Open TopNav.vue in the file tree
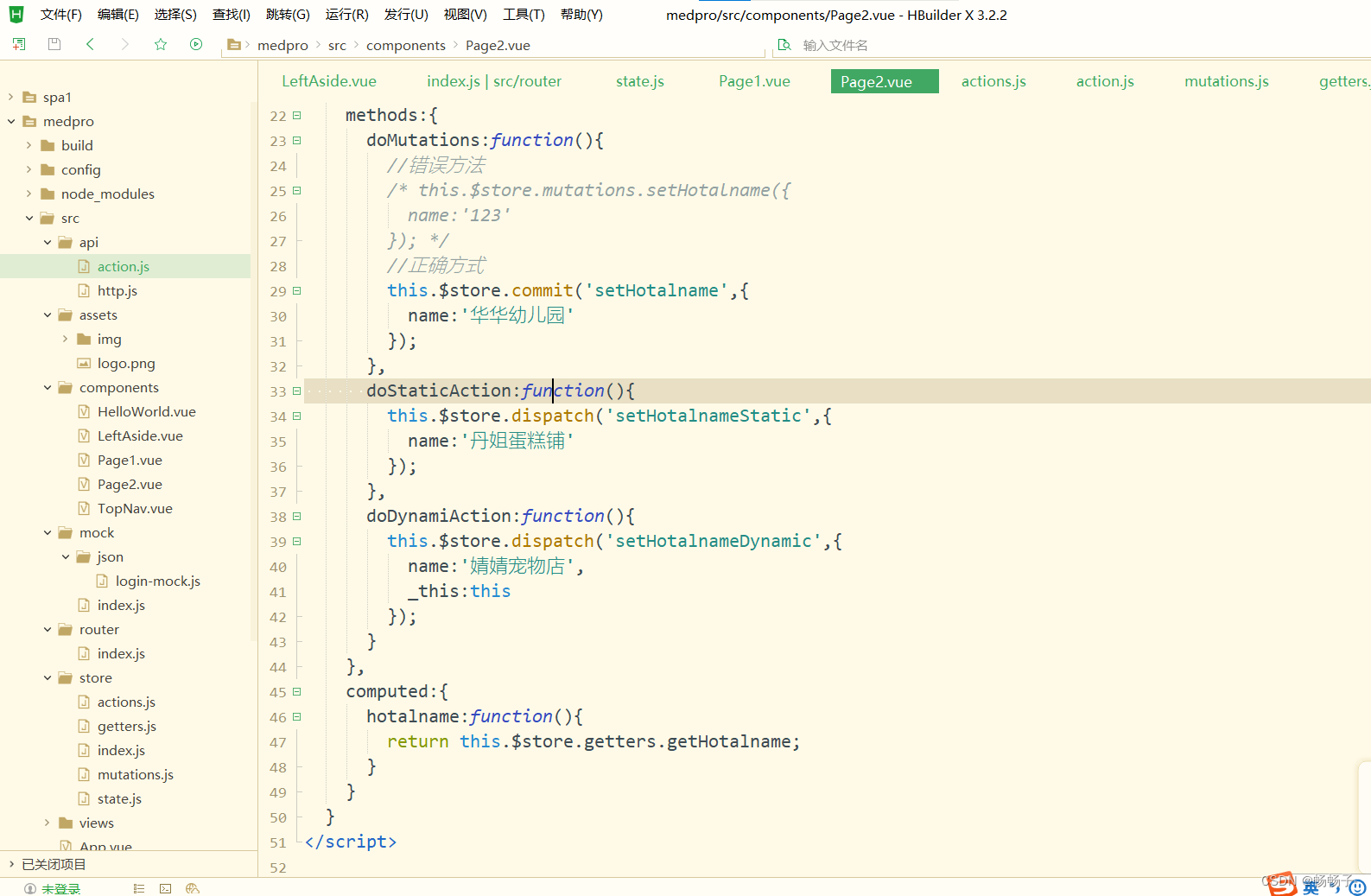Screen dimensions: 1371x896 click(135, 508)
